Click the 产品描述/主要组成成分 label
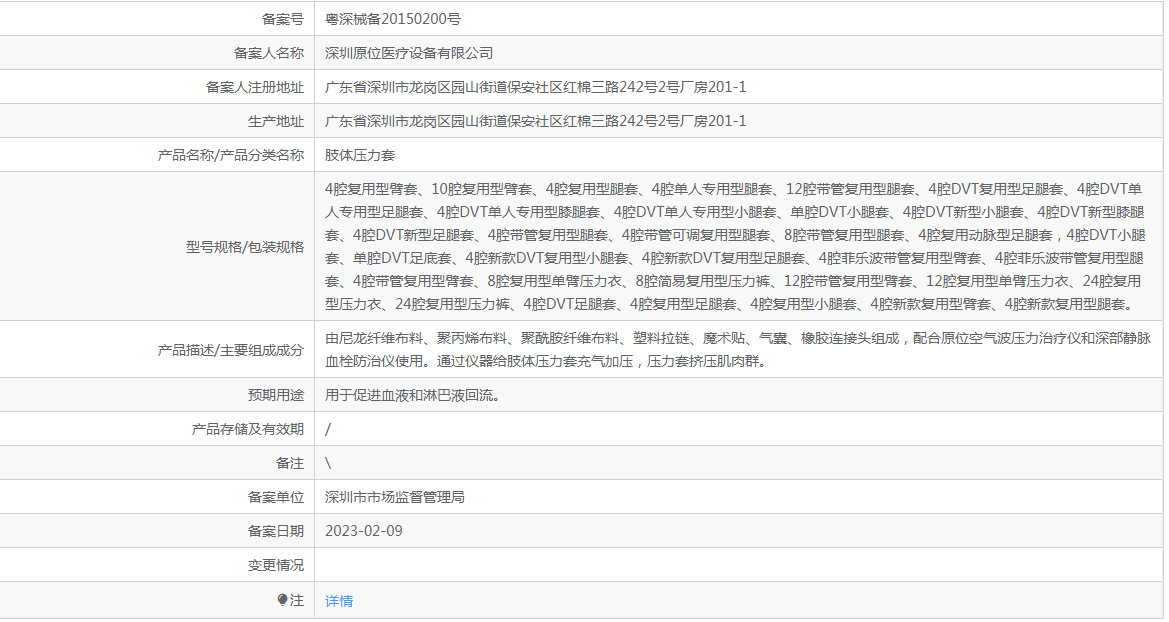Viewport: 1169px width, 622px height. (x=231, y=350)
